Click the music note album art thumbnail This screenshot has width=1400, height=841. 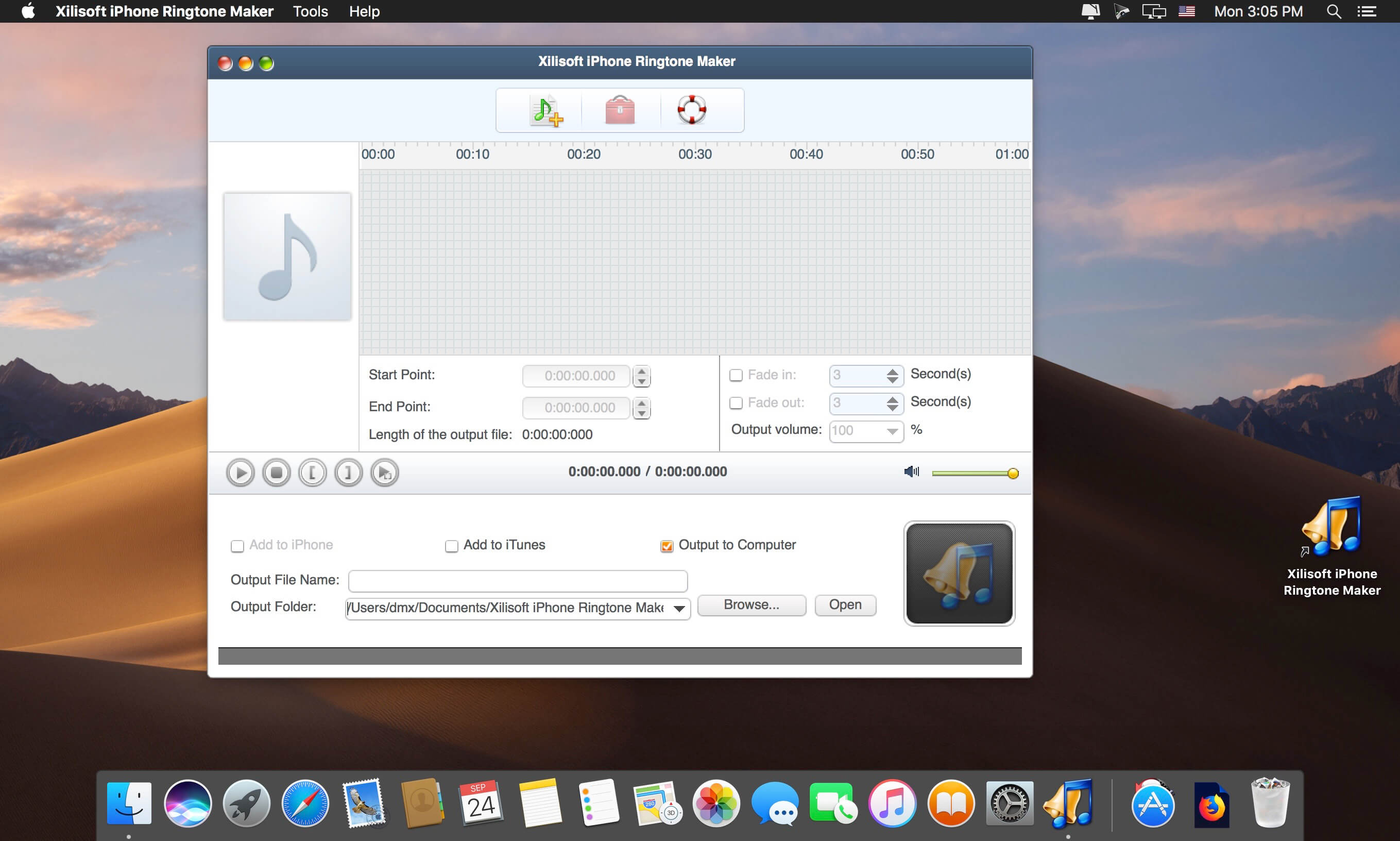point(287,257)
